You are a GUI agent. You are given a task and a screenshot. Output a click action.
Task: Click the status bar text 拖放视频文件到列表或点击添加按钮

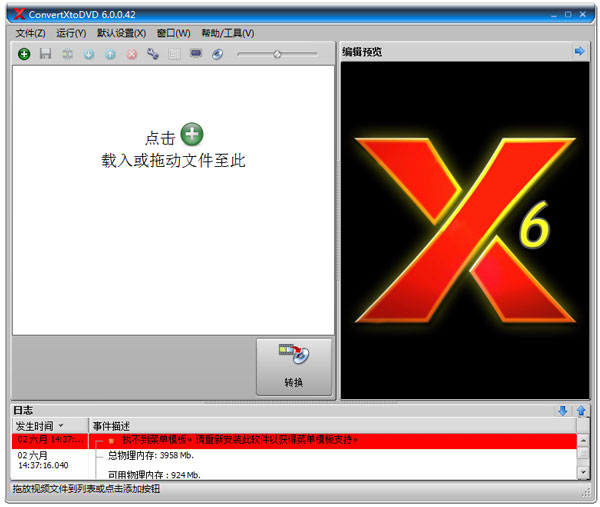[x=86, y=489]
